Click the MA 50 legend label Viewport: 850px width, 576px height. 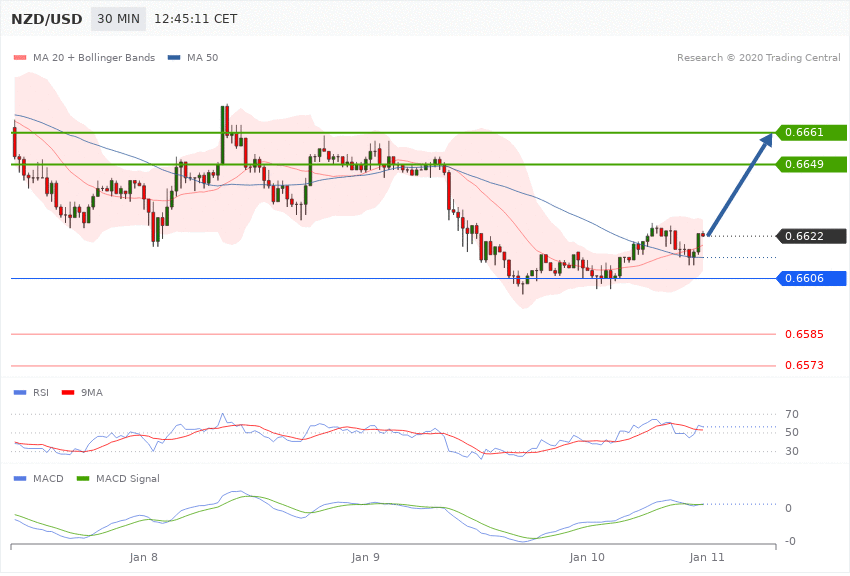click(202, 57)
